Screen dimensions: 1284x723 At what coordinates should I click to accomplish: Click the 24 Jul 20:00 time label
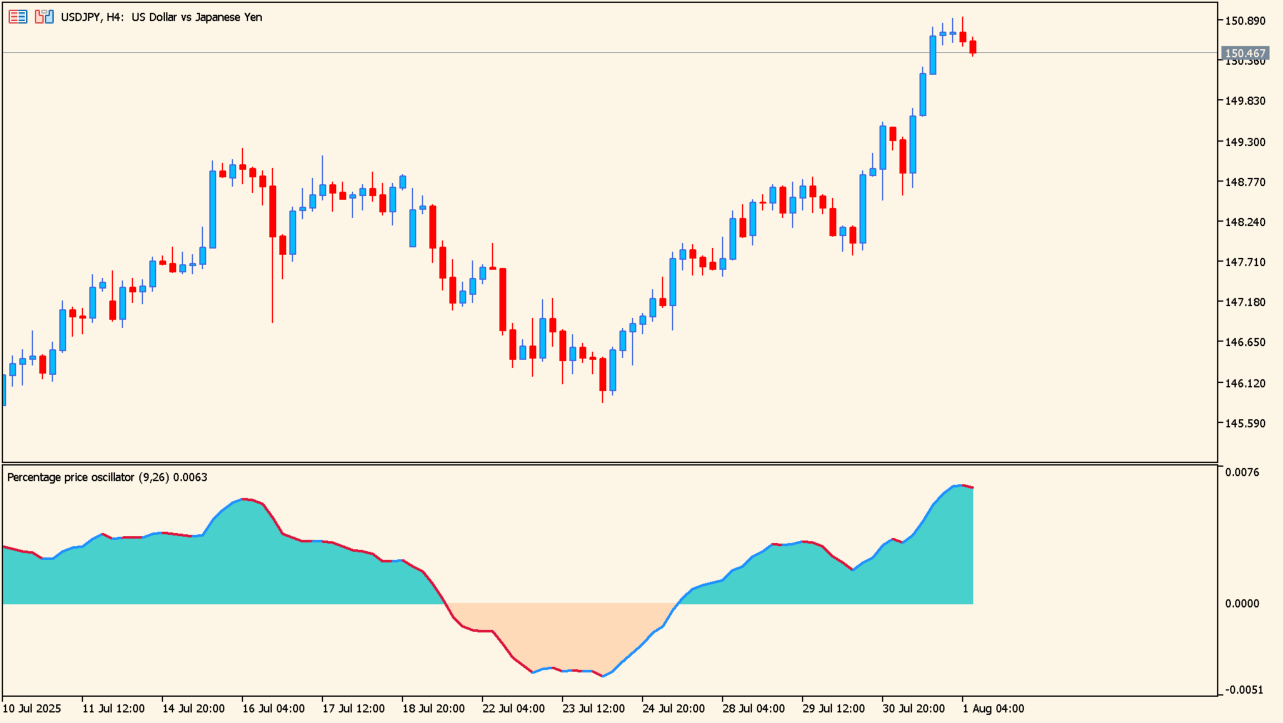(x=673, y=709)
